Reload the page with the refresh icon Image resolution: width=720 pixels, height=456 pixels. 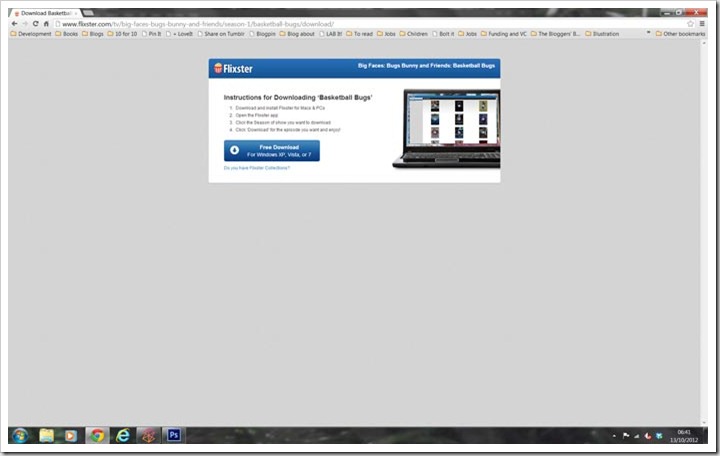(x=35, y=24)
